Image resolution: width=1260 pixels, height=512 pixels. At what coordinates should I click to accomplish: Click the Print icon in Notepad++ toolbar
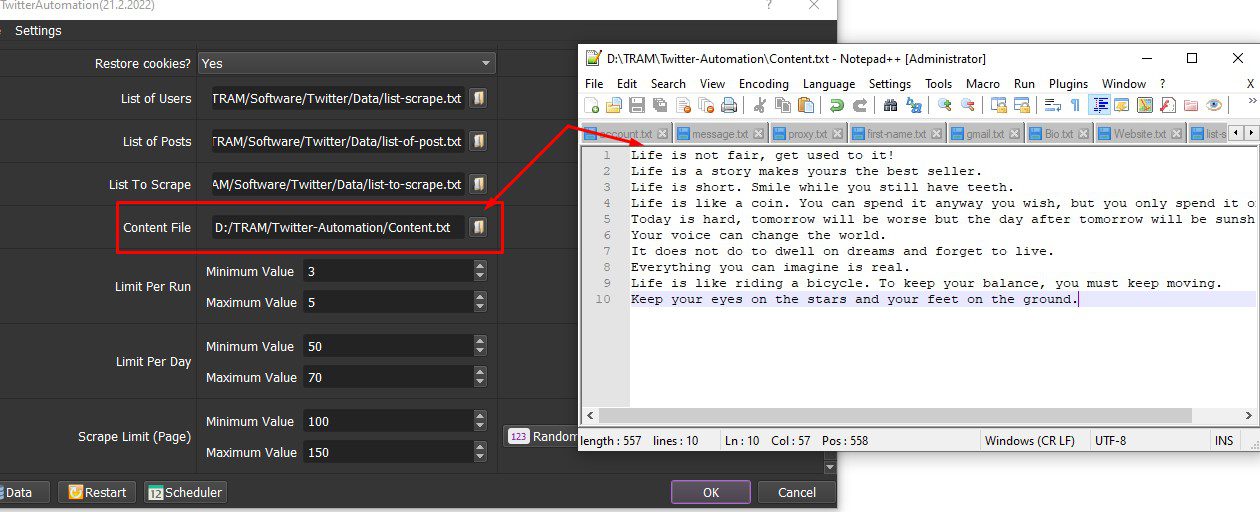coord(729,105)
